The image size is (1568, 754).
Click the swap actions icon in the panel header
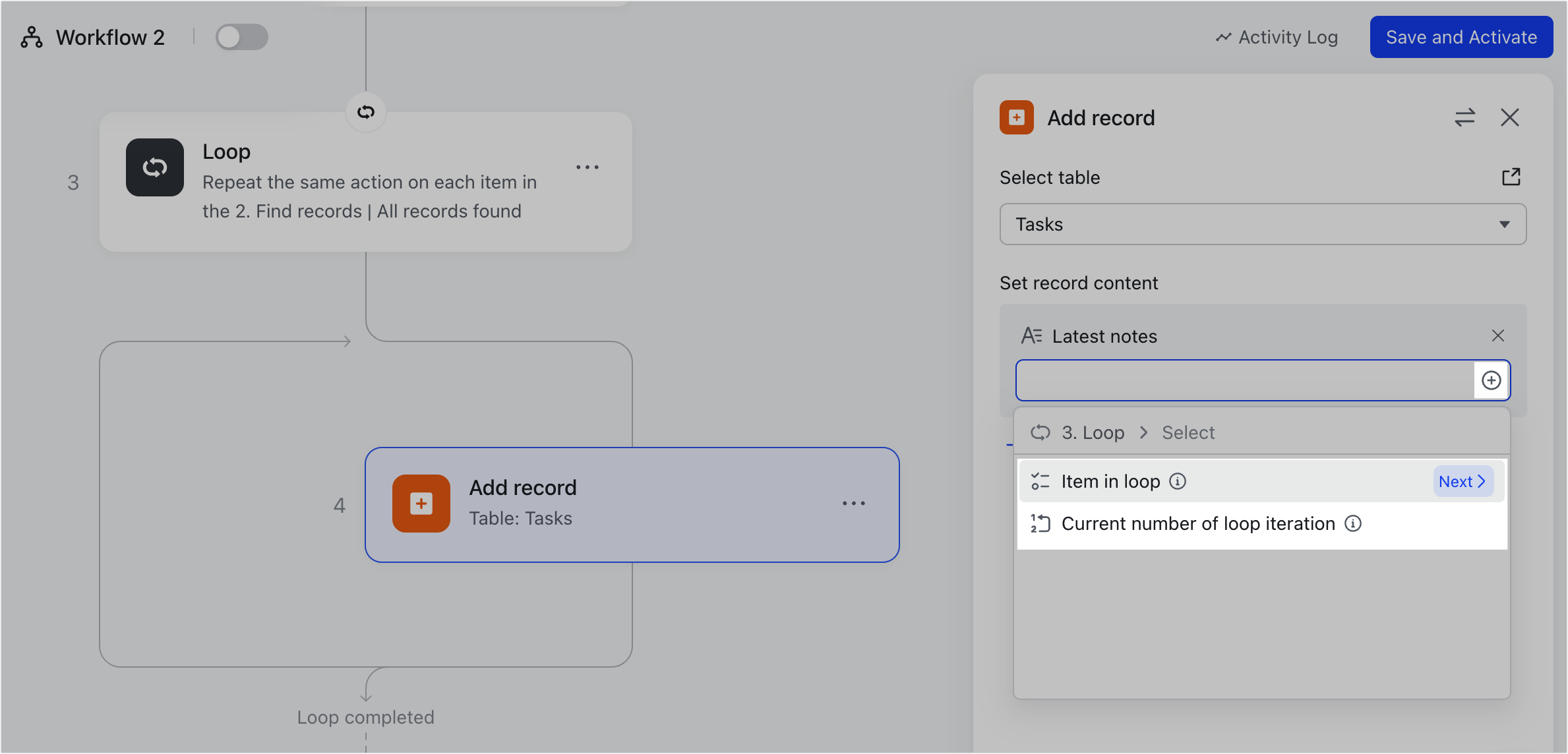(x=1465, y=117)
